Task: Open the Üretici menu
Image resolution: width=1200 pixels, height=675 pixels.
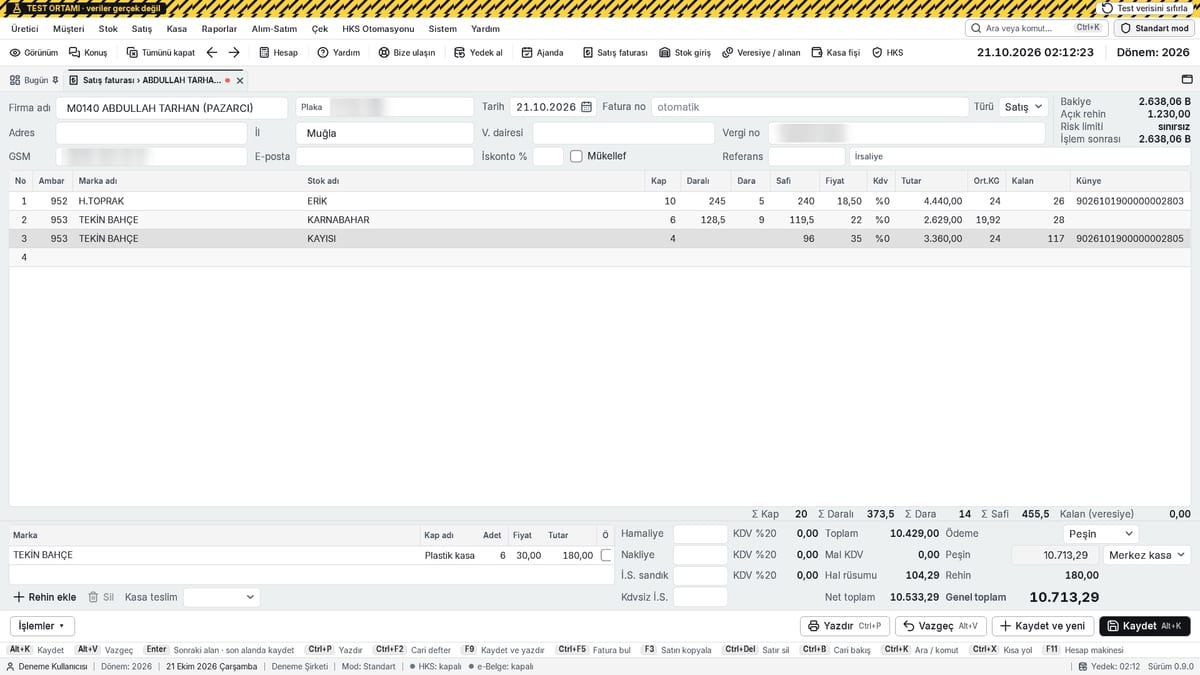Action: (25, 29)
